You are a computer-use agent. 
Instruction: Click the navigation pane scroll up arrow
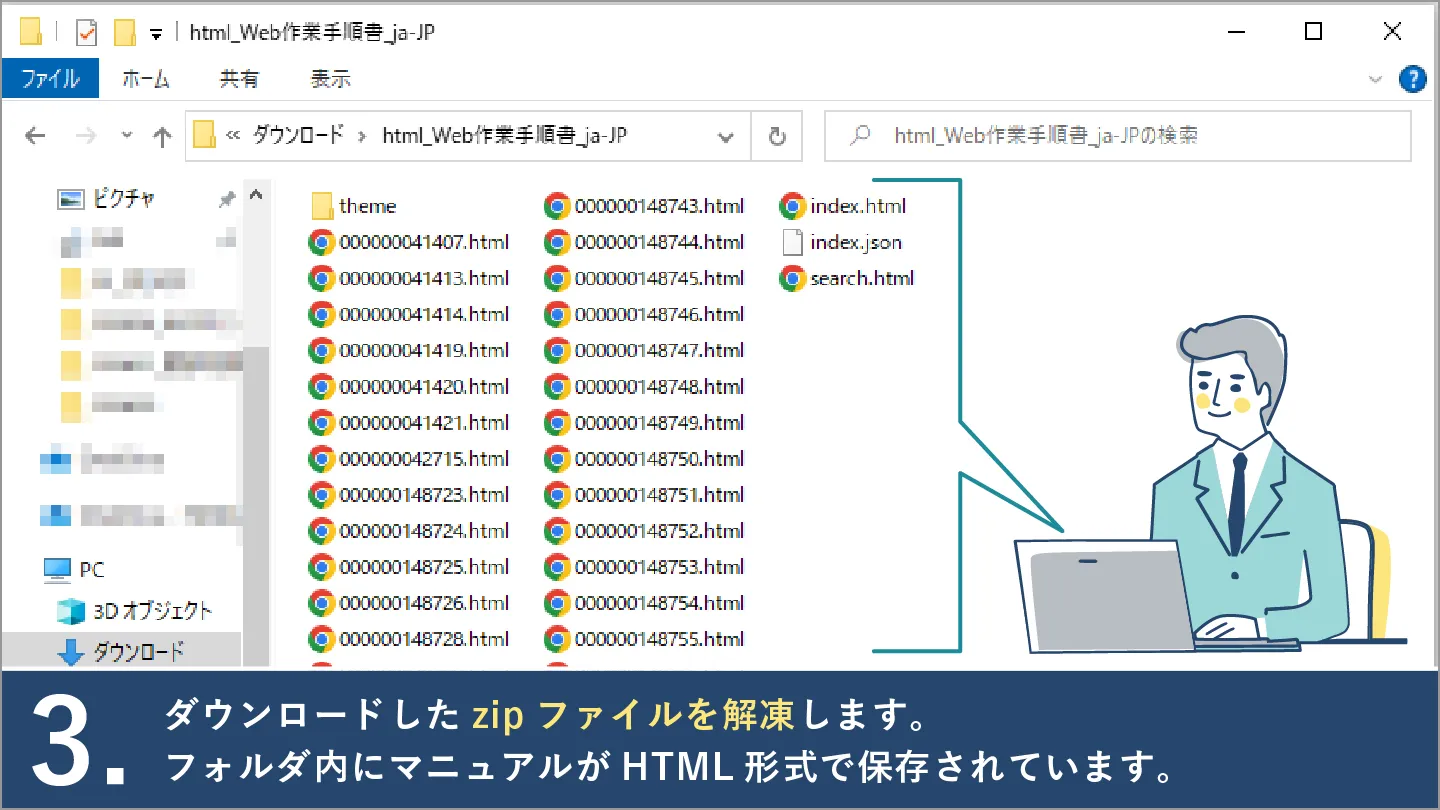(x=256, y=195)
